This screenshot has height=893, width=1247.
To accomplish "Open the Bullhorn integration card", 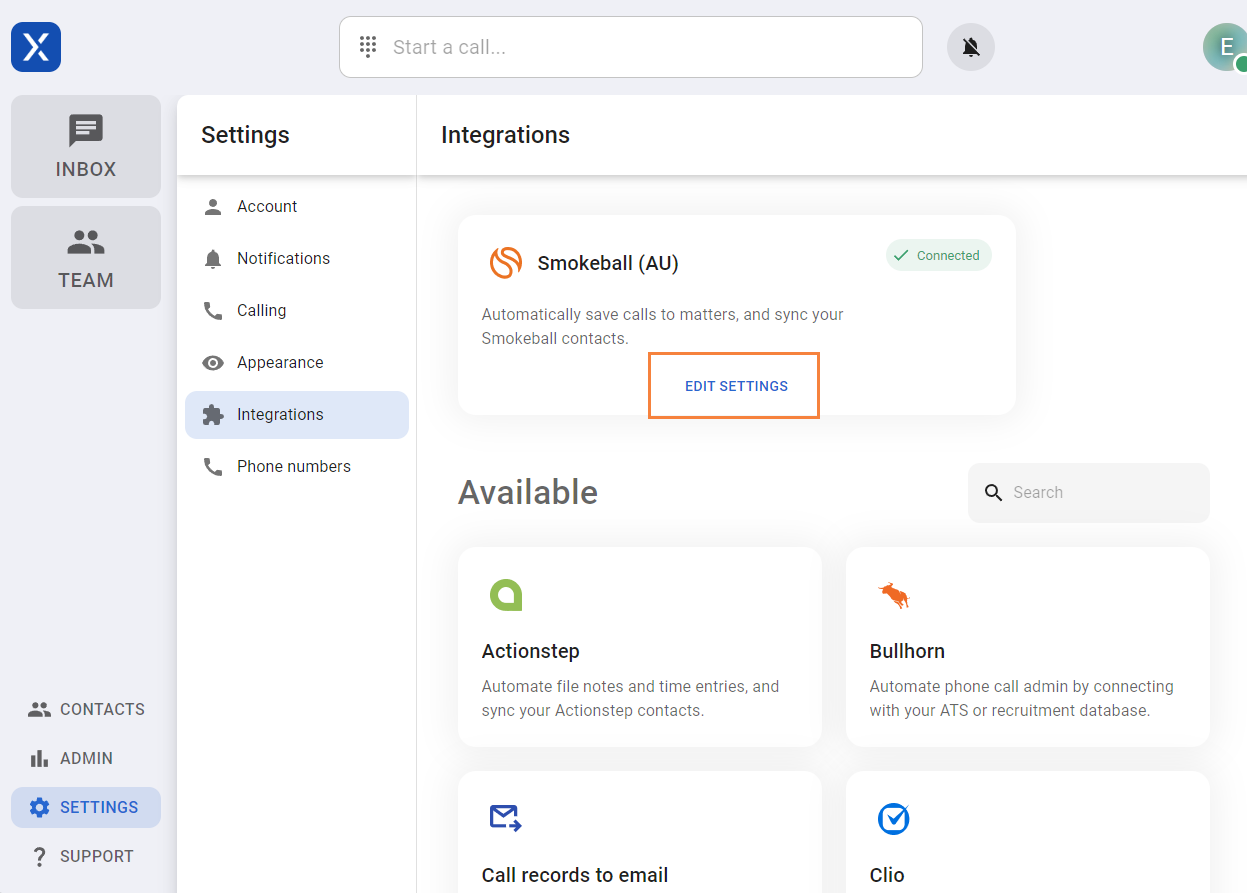I will 1028,647.
